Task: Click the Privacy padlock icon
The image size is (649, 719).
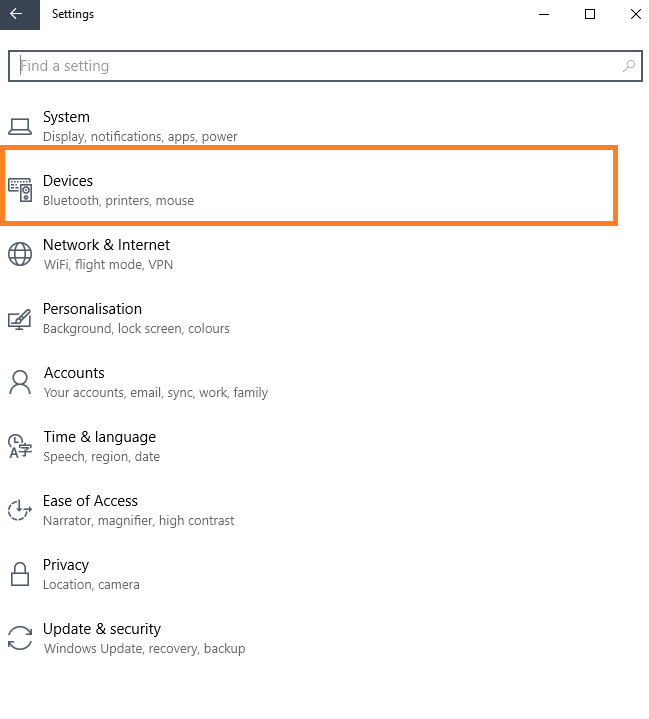Action: 20,574
